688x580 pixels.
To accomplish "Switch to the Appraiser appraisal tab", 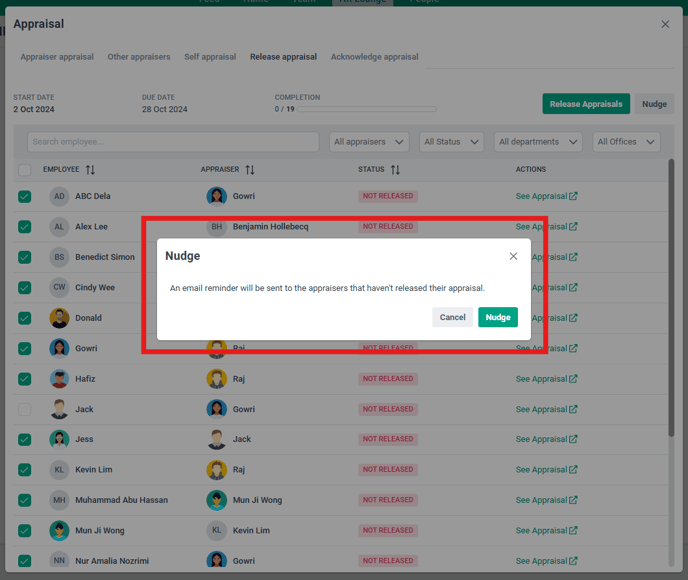I will pos(57,57).
